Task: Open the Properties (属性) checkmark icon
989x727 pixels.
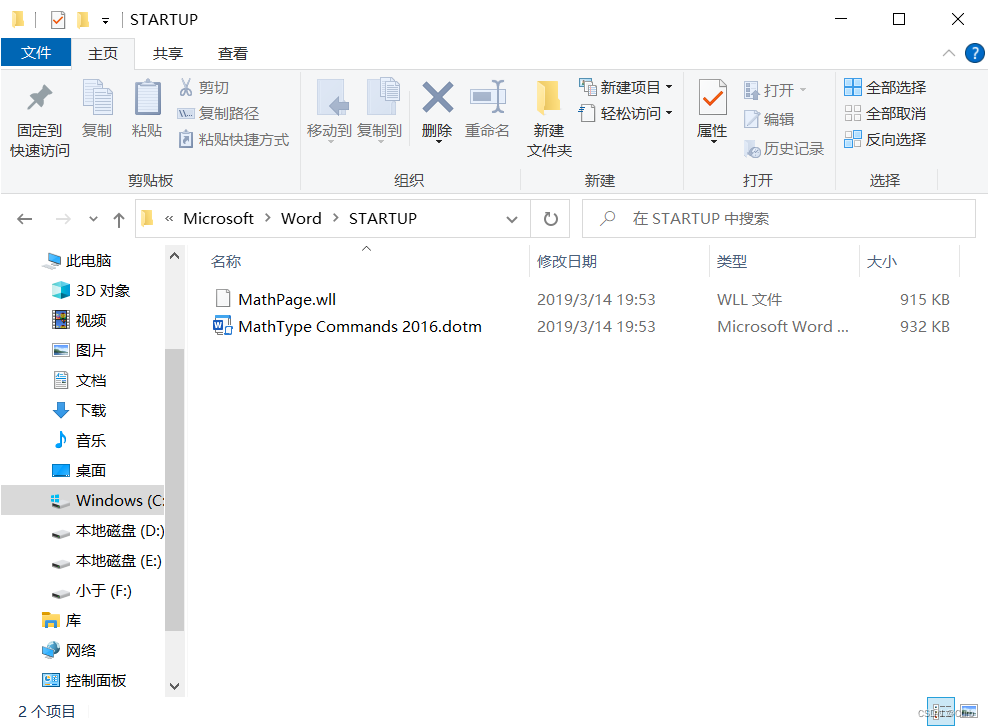Action: 712,97
